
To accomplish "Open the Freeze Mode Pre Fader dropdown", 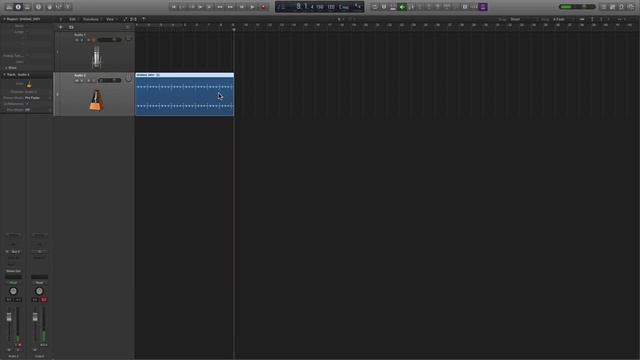I will (38, 98).
